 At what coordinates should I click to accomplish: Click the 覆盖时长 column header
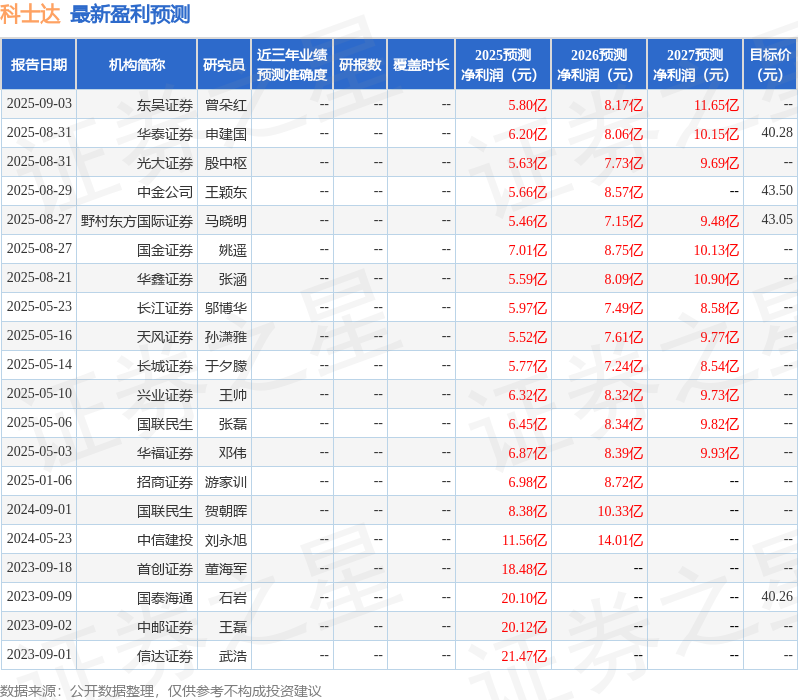421,65
